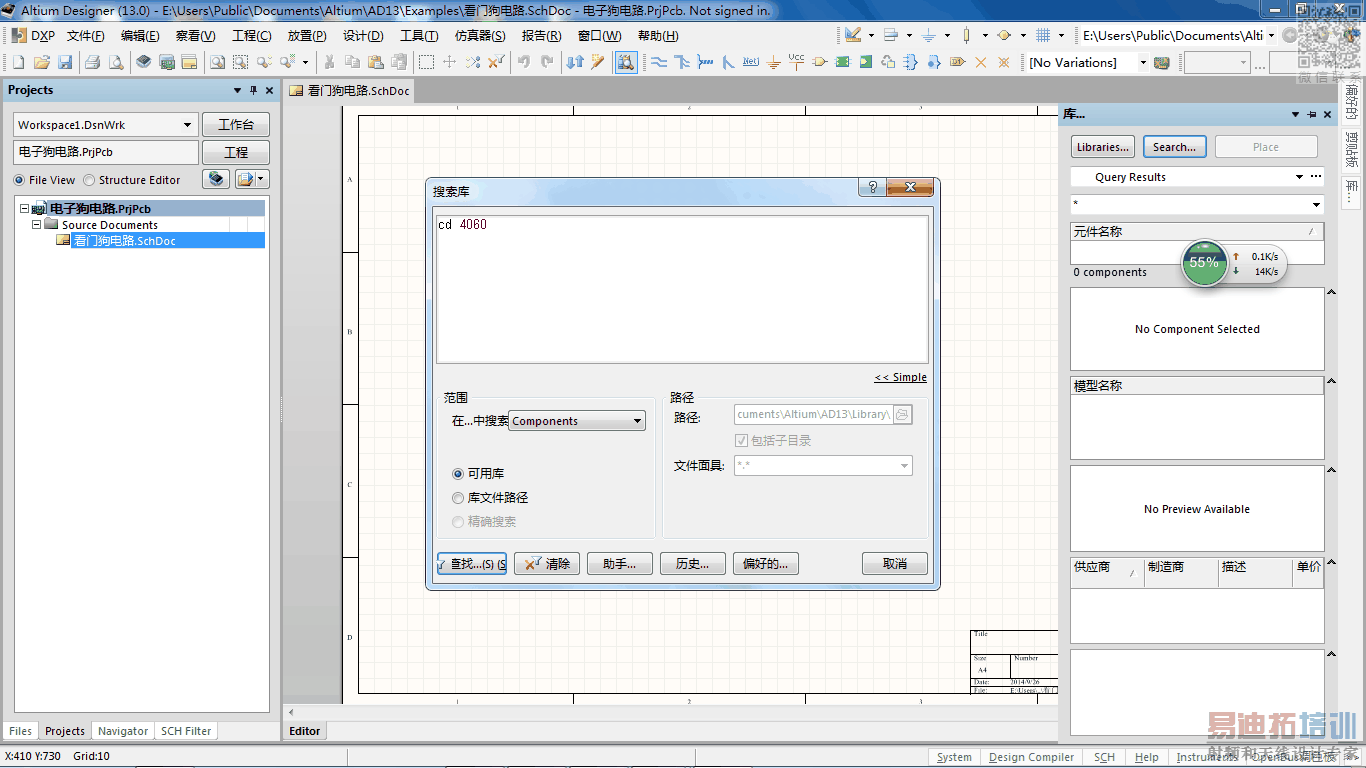Select the Structure Editor radio button
1366x768 pixels.
[x=89, y=180]
